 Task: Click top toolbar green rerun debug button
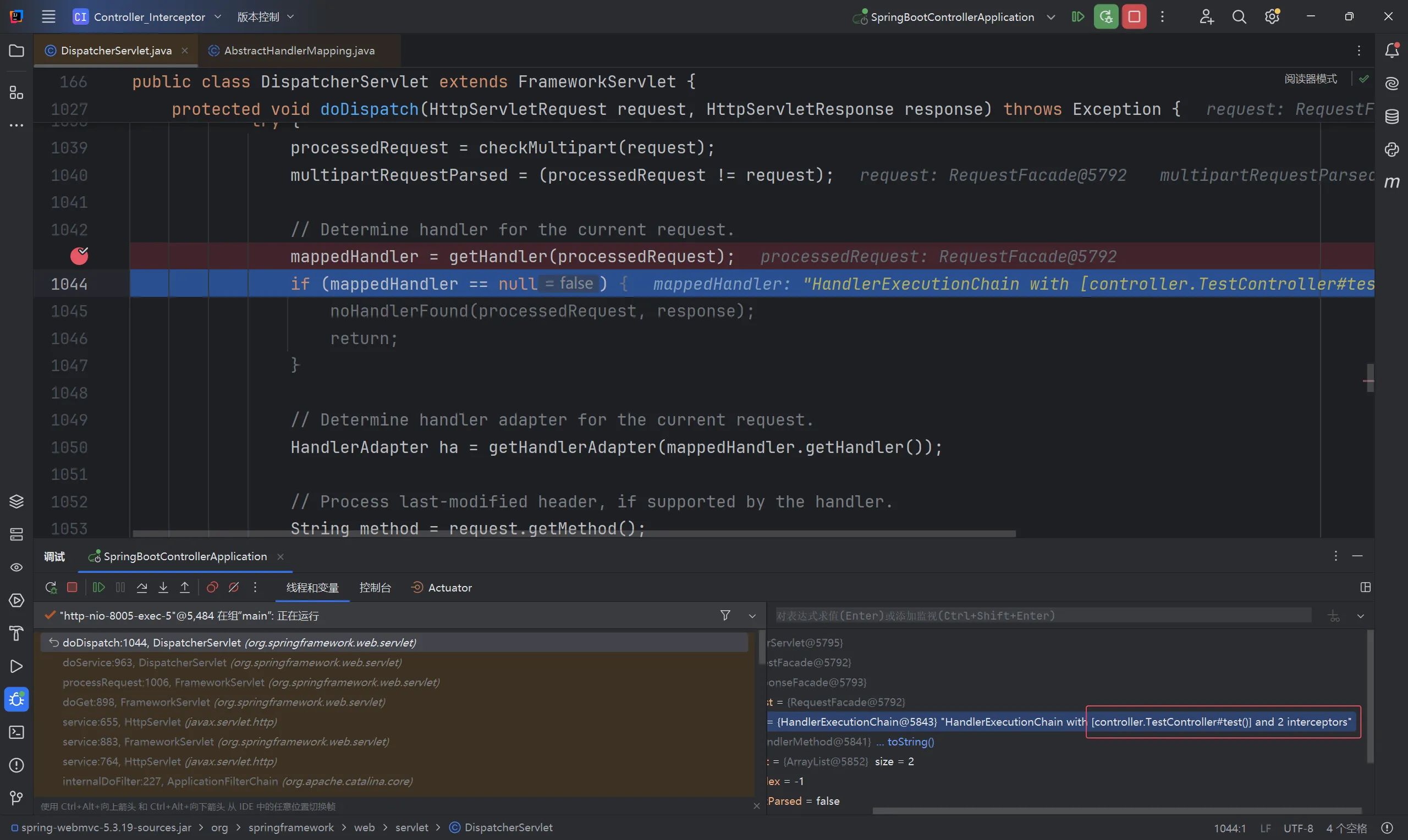click(1105, 16)
